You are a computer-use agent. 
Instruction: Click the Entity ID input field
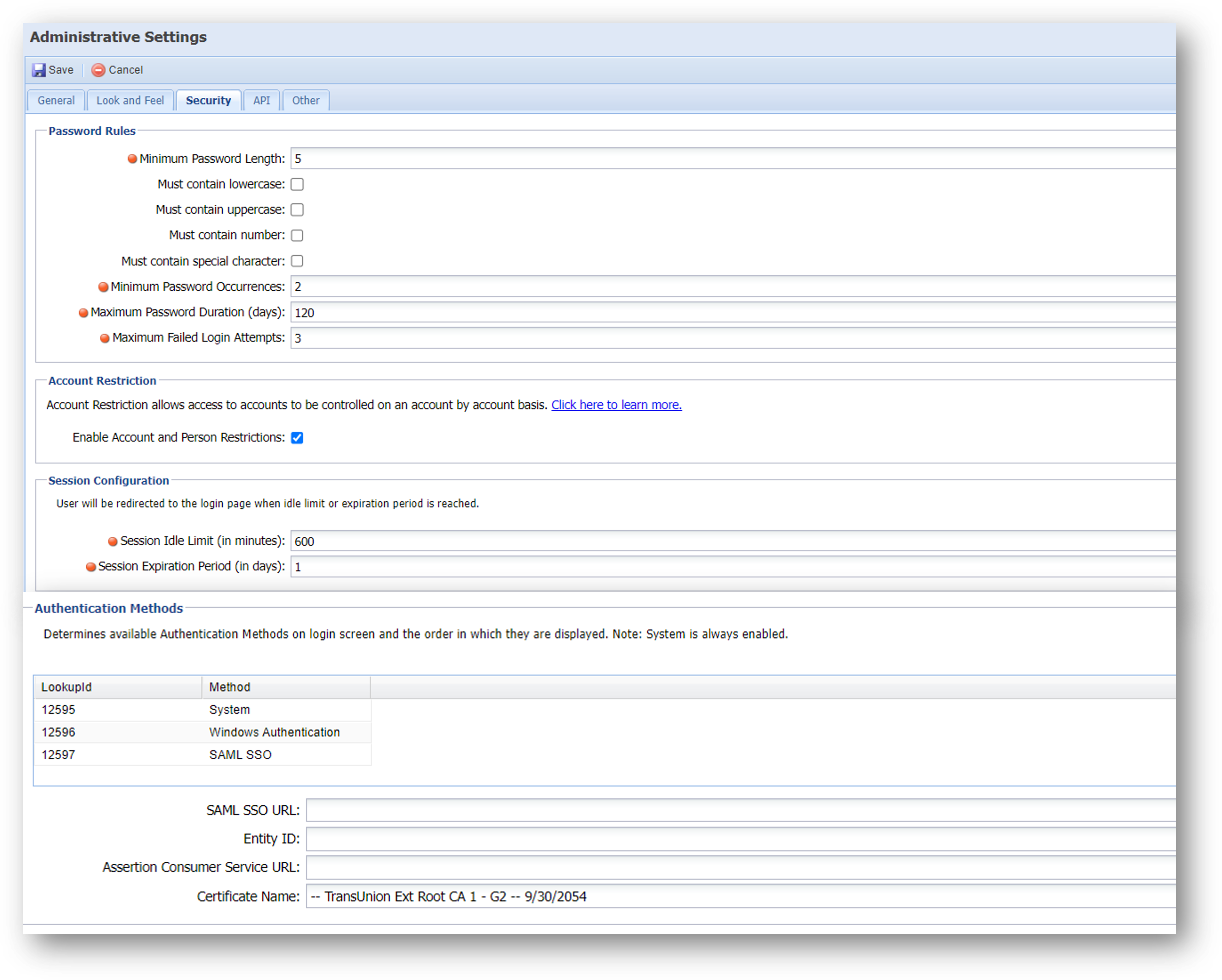(741, 839)
